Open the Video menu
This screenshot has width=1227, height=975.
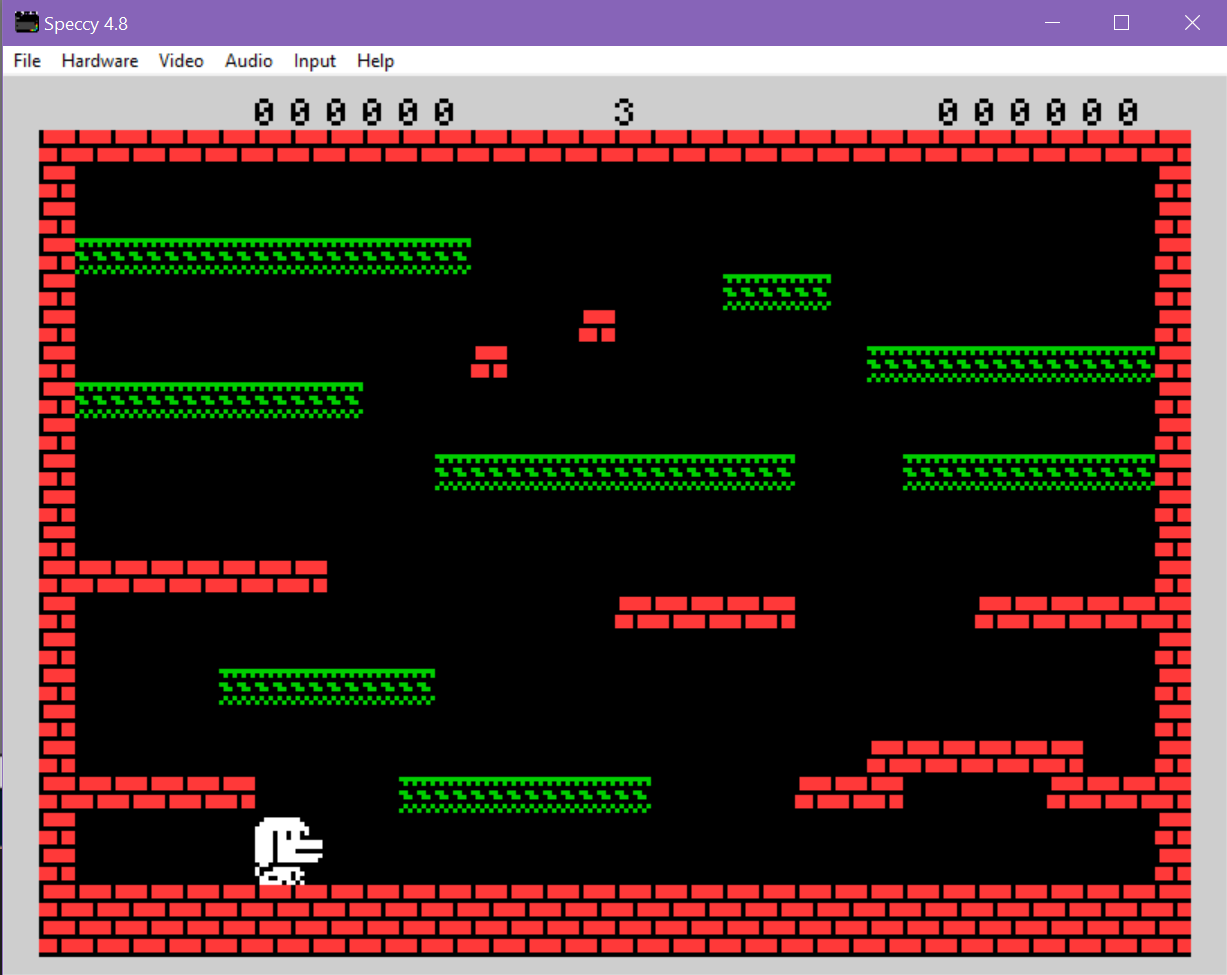[181, 61]
